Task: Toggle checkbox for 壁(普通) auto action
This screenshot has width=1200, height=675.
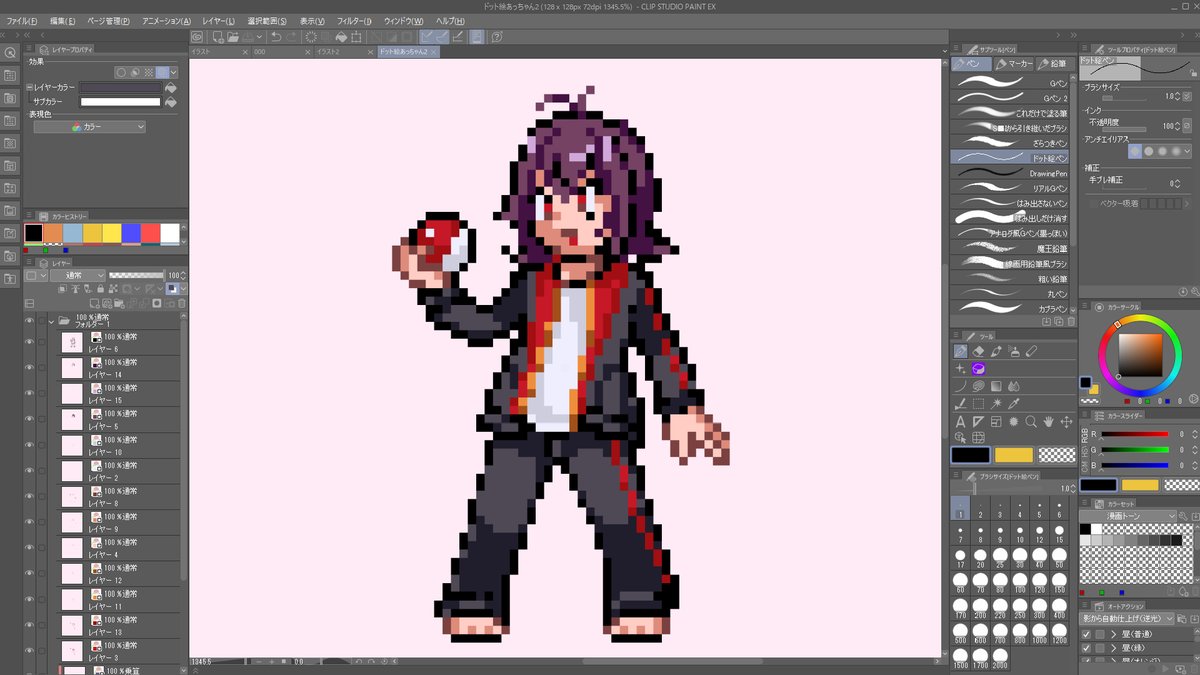Action: 1086,634
